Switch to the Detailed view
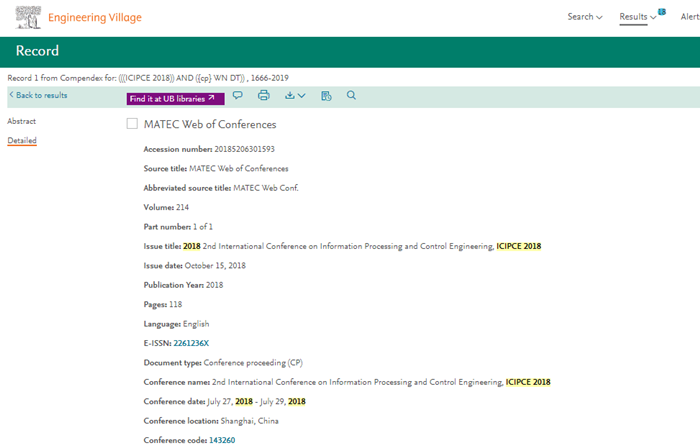 22,140
